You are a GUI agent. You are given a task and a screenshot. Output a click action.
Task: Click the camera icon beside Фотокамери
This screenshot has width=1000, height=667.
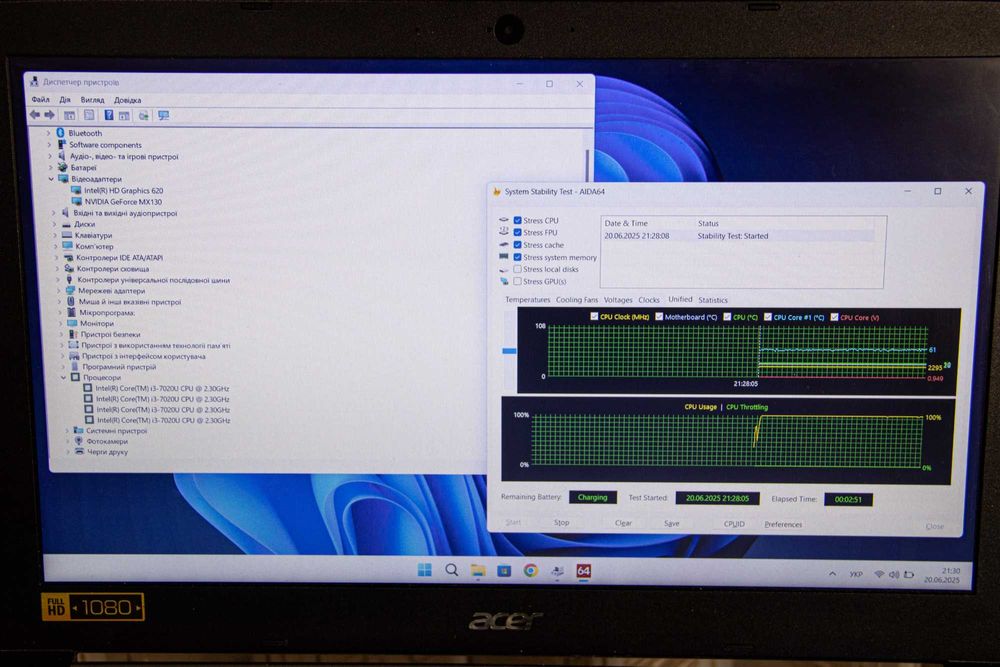tap(79, 441)
